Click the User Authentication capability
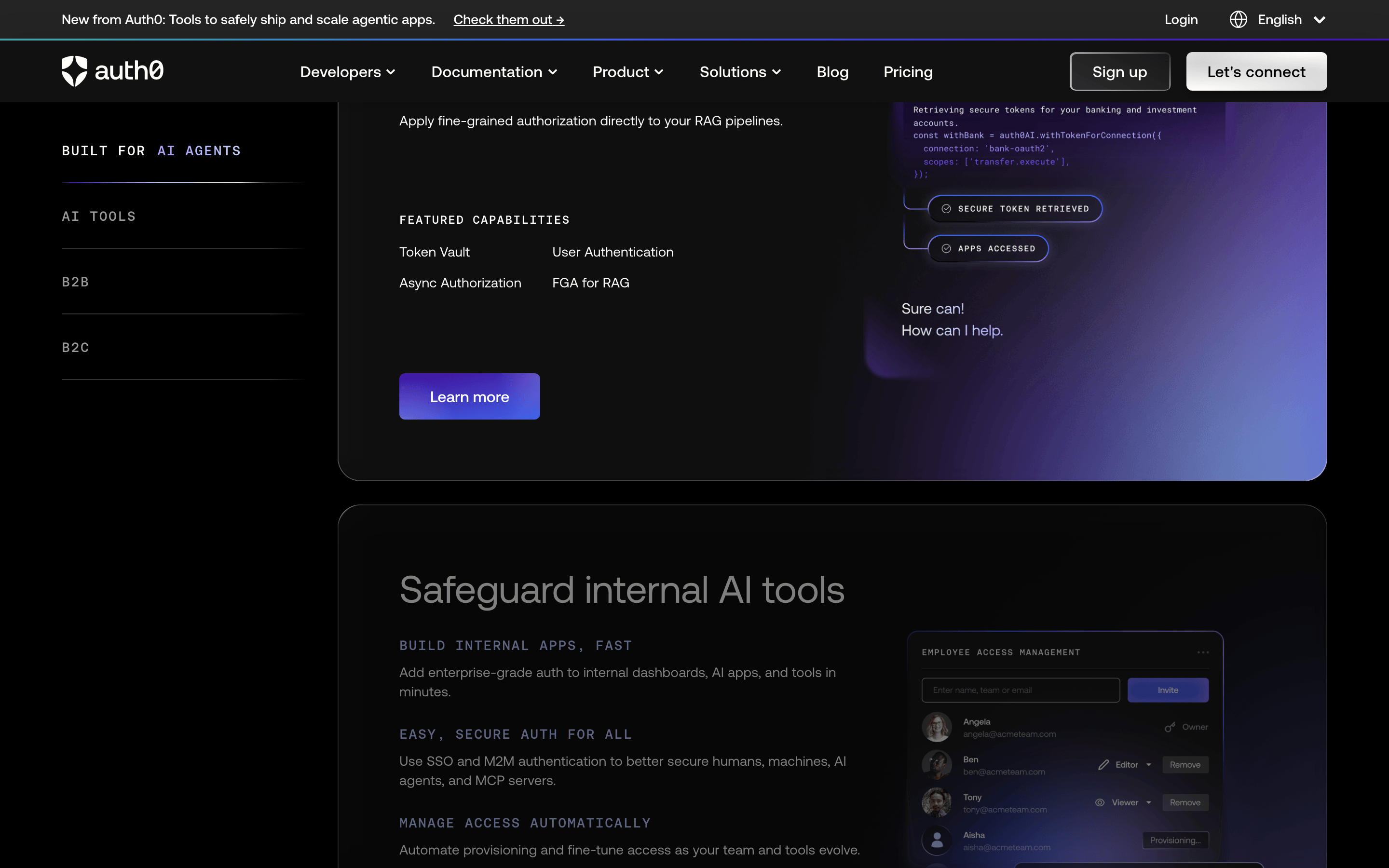The image size is (1389, 868). [613, 252]
